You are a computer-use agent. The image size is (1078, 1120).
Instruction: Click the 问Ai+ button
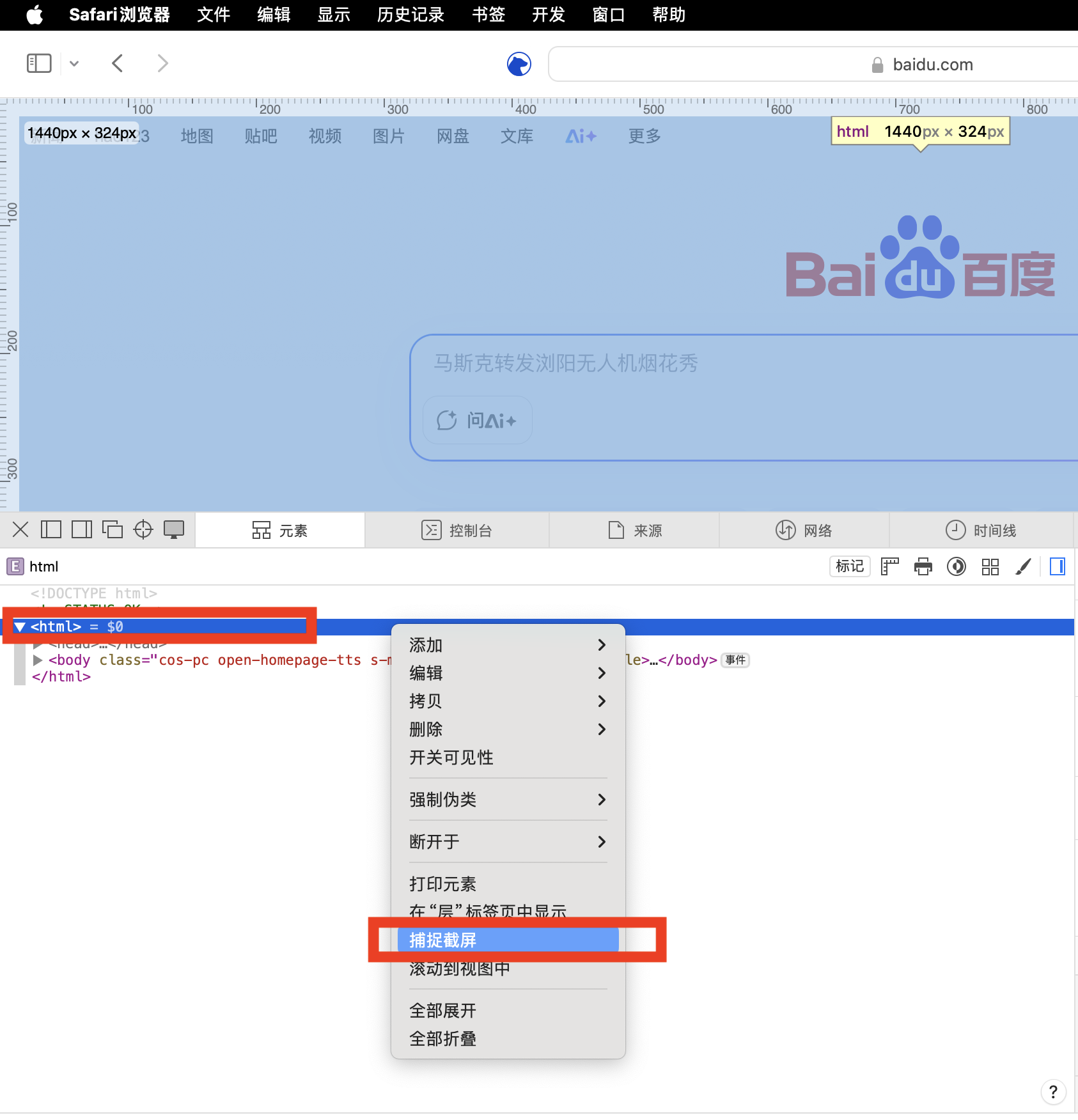478,420
